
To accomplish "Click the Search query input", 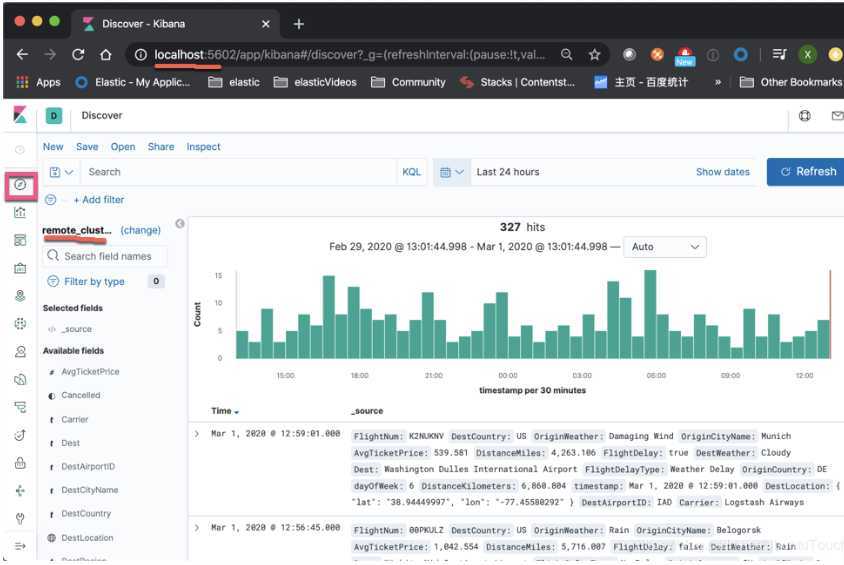I will click(x=240, y=172).
